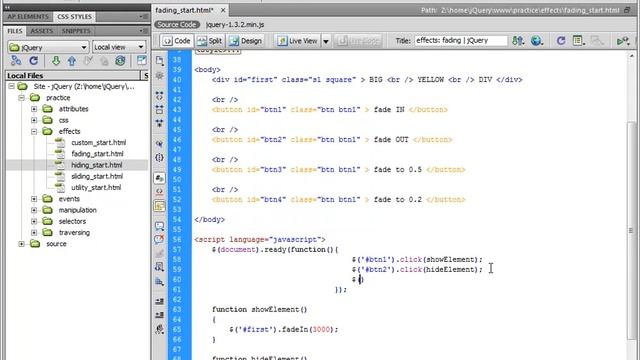The image size is (640, 360).
Task: Switch to Design view
Action: (245, 41)
